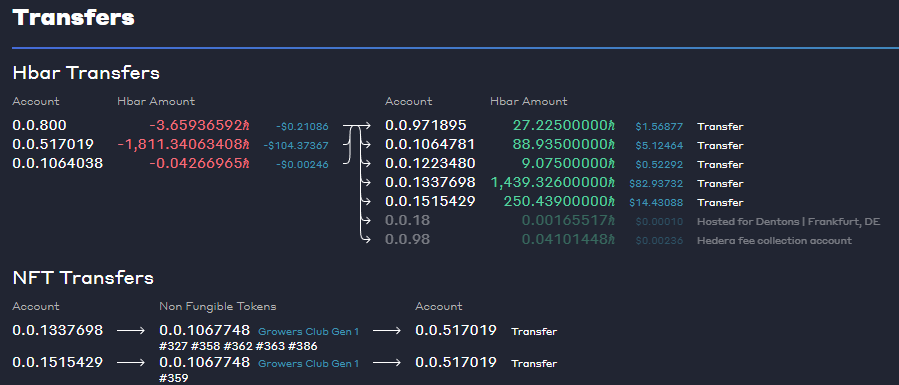Select the -0.04266965 hbar amount
This screenshot has width=899, height=385.
click(x=200, y=163)
